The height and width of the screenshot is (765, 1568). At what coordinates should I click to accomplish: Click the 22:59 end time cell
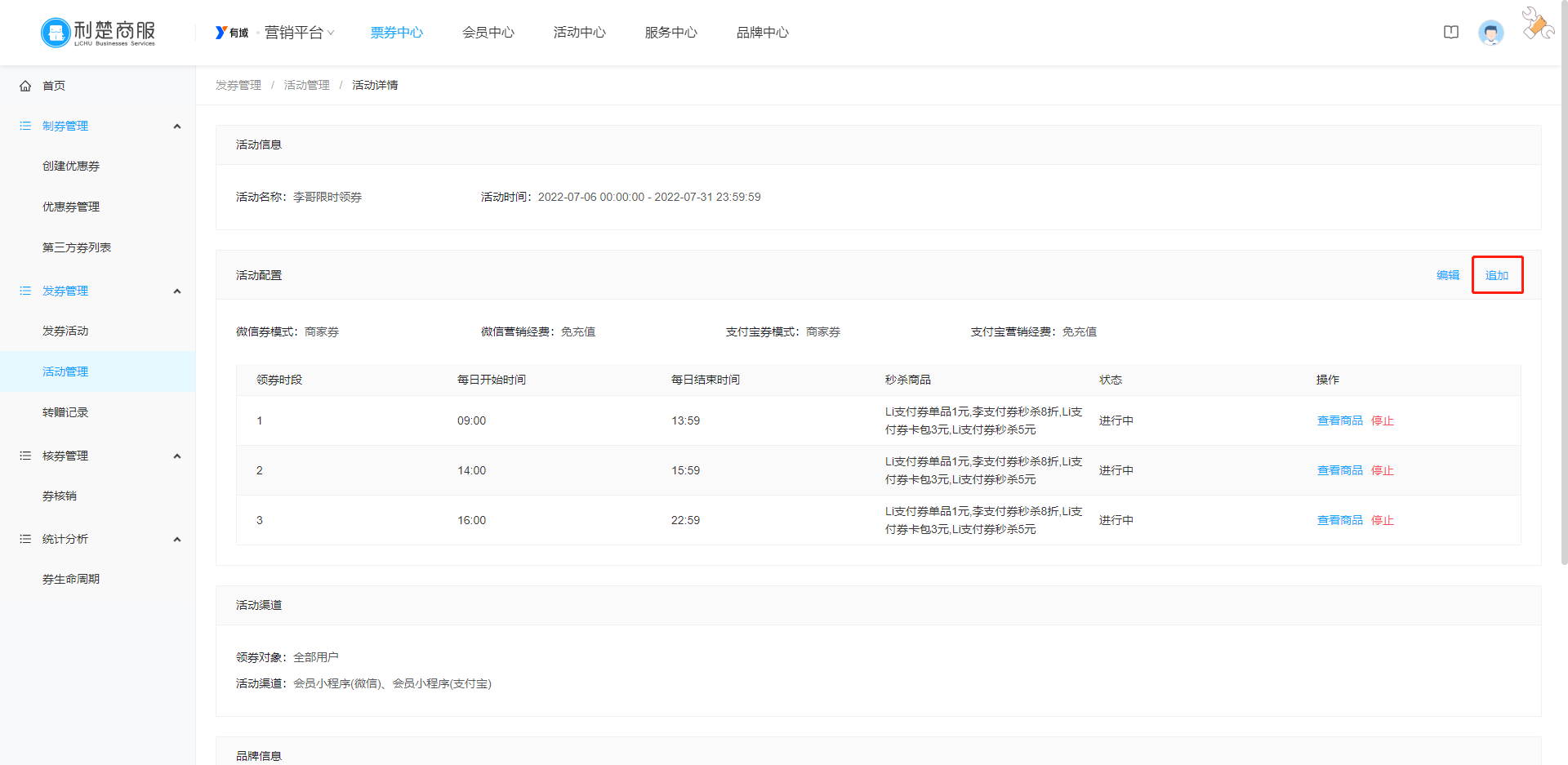coord(685,520)
